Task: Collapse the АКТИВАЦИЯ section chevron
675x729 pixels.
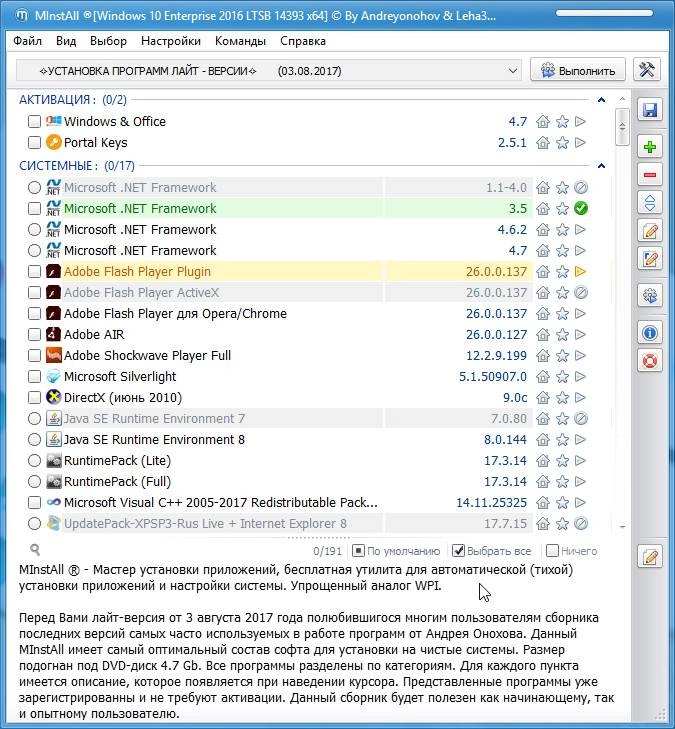Action: pyautogui.click(x=601, y=99)
